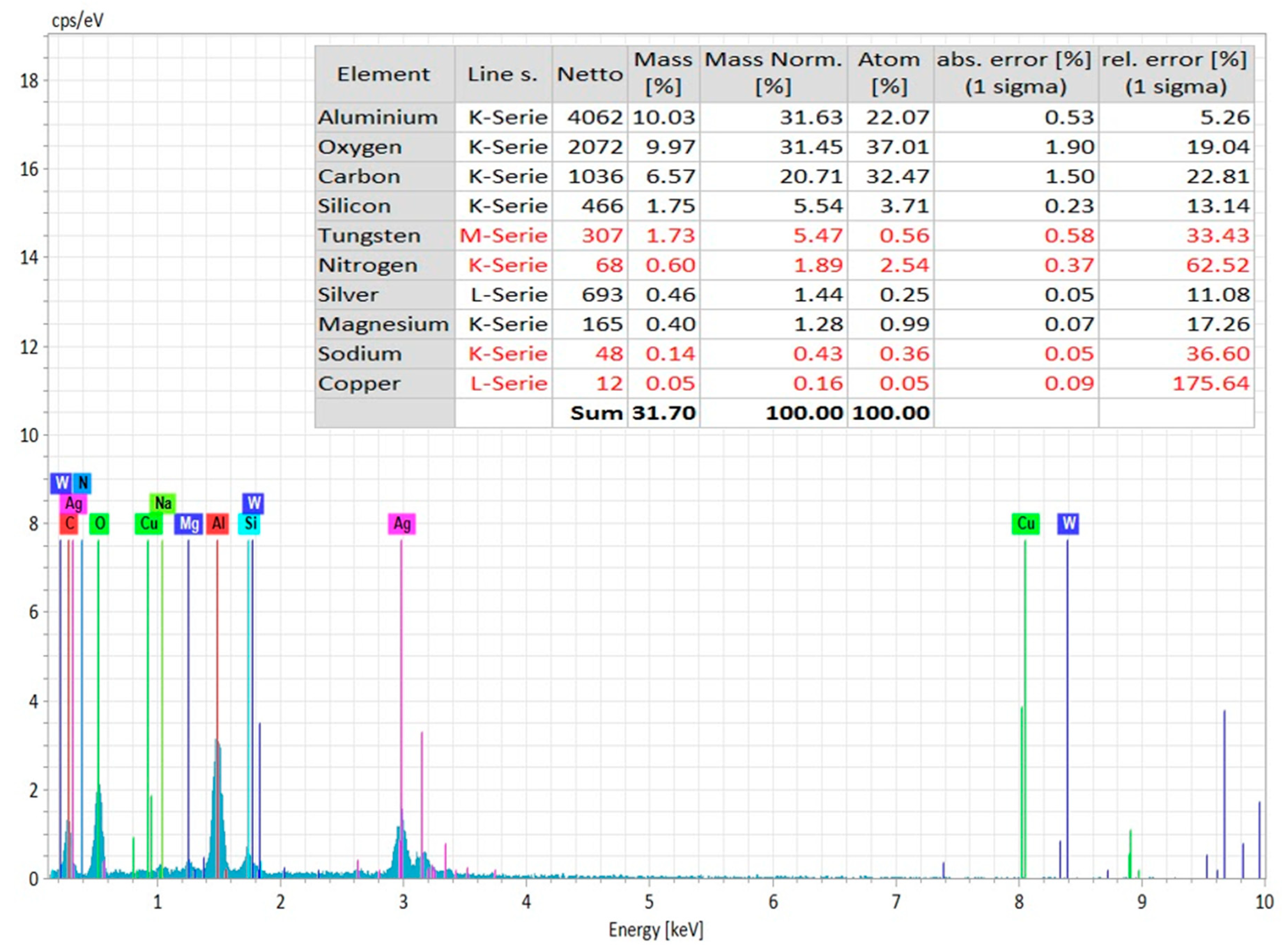1282x952 pixels.
Task: Click the cyan Si element marker label
Action: click(x=250, y=523)
